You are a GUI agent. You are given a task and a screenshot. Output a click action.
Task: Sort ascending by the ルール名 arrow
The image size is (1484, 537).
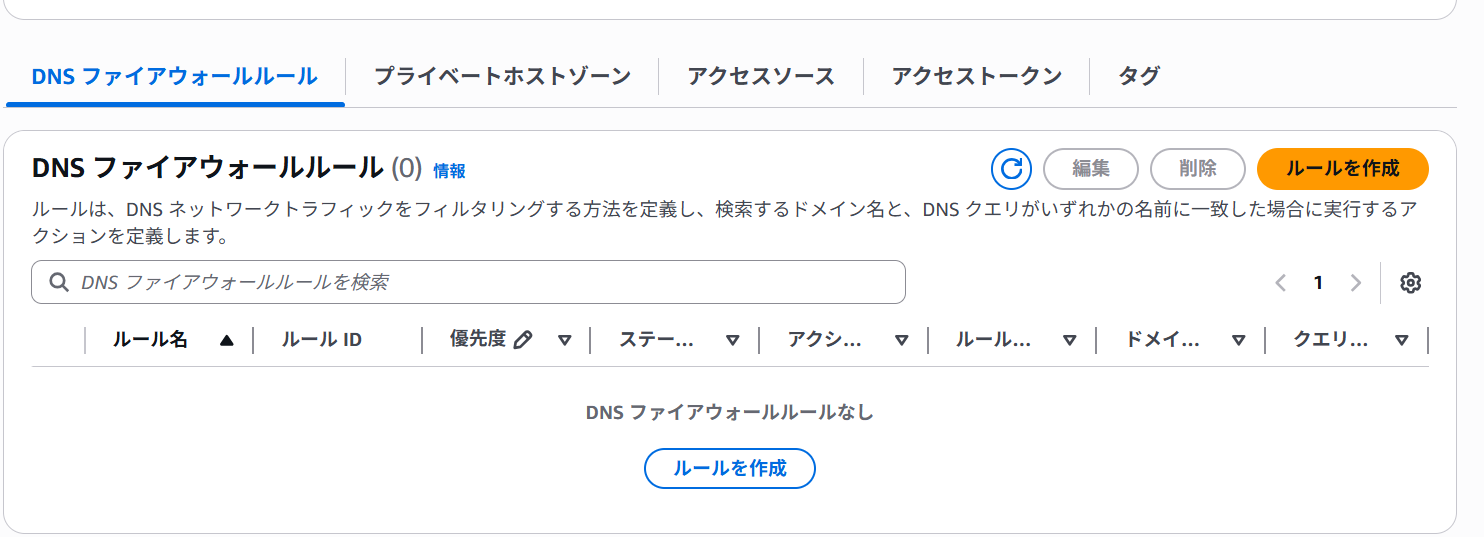(x=226, y=340)
